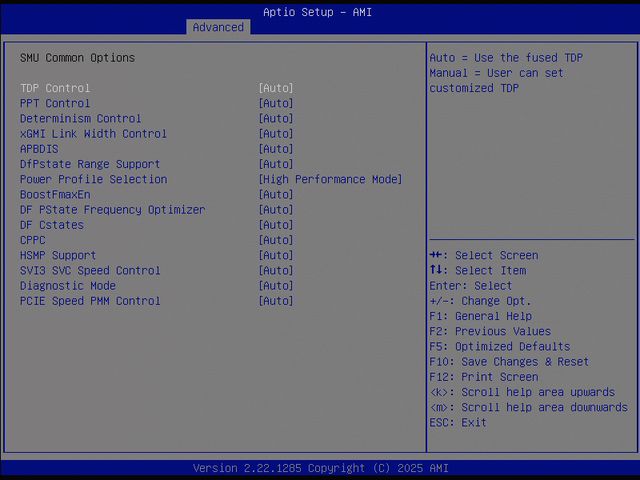Select xGMI Link Width Control

[93, 134]
